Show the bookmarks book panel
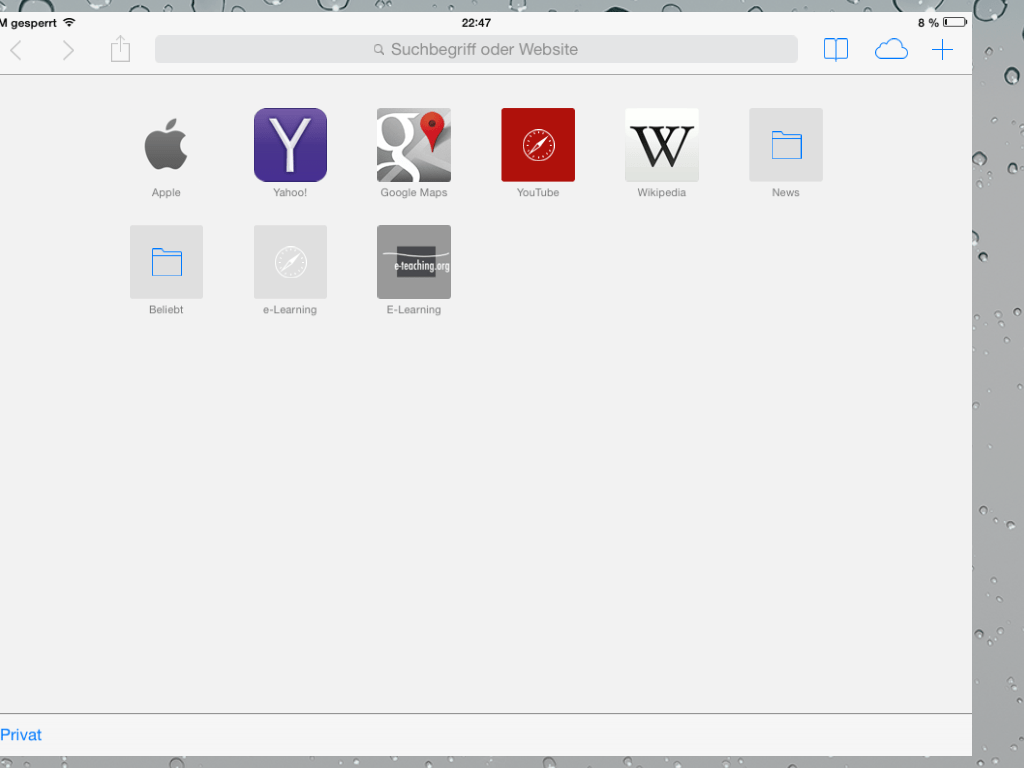Screen dimensions: 1024x768 point(836,49)
